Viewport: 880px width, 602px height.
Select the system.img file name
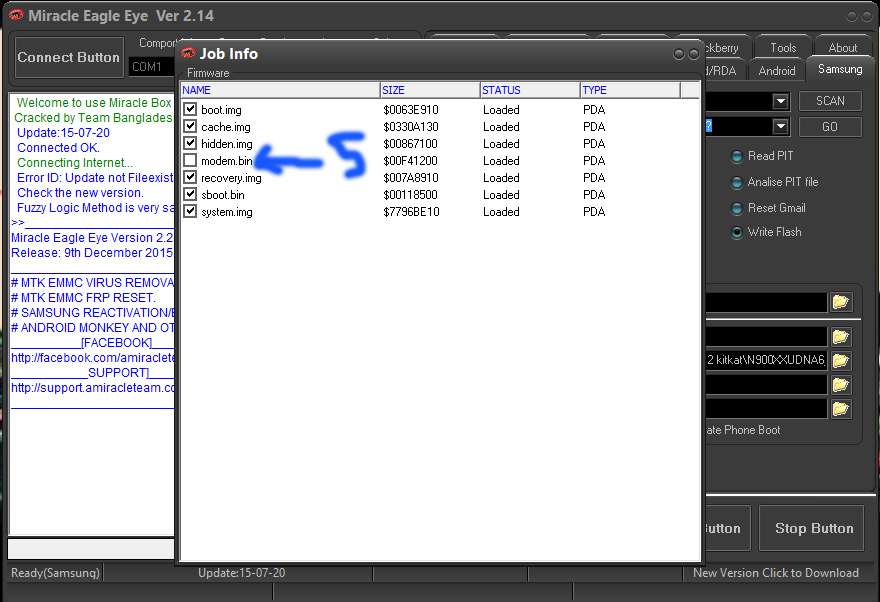click(227, 212)
